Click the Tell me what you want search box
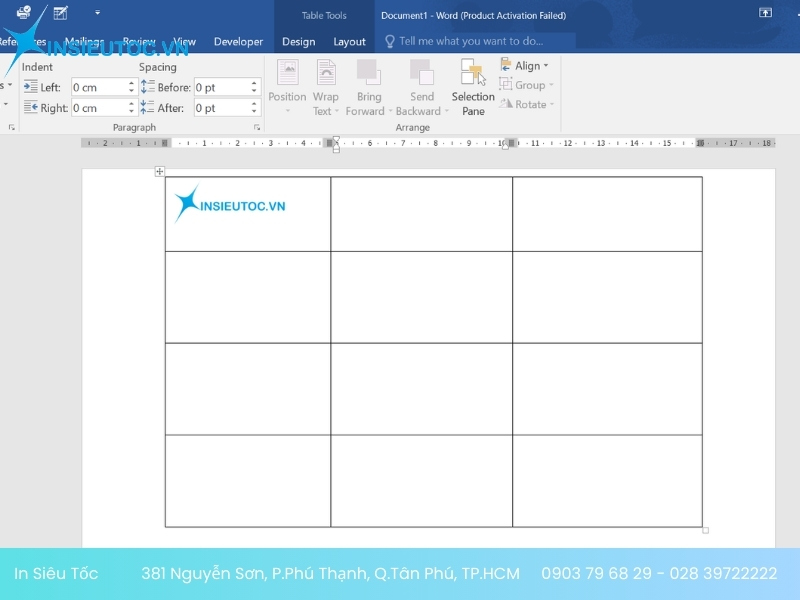 470,42
